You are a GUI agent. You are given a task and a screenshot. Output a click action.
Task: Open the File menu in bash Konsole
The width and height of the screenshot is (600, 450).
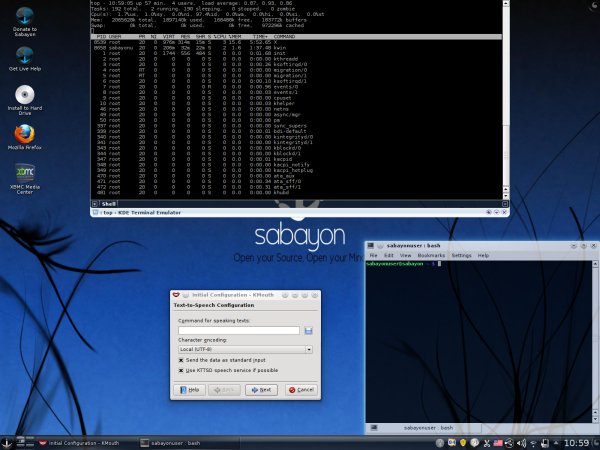pyautogui.click(x=373, y=255)
